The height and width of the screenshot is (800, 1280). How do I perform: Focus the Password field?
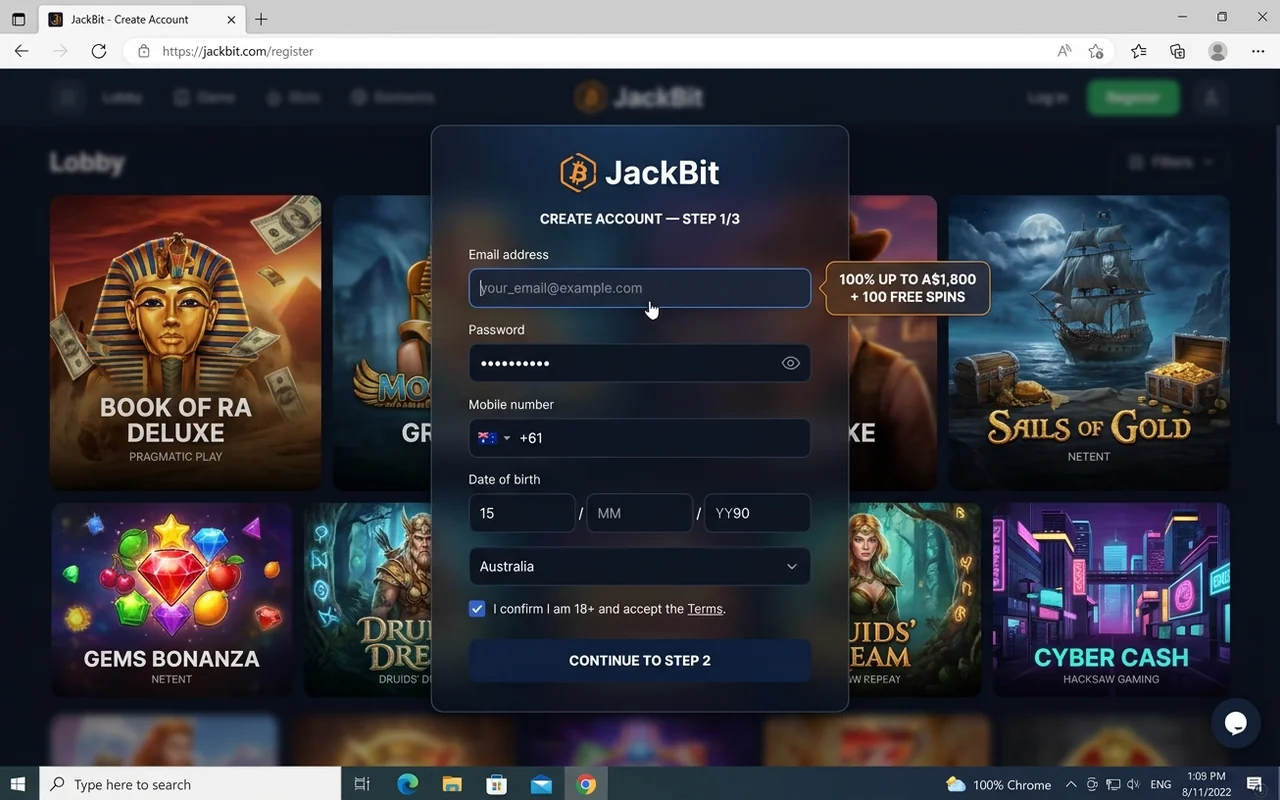(x=640, y=363)
